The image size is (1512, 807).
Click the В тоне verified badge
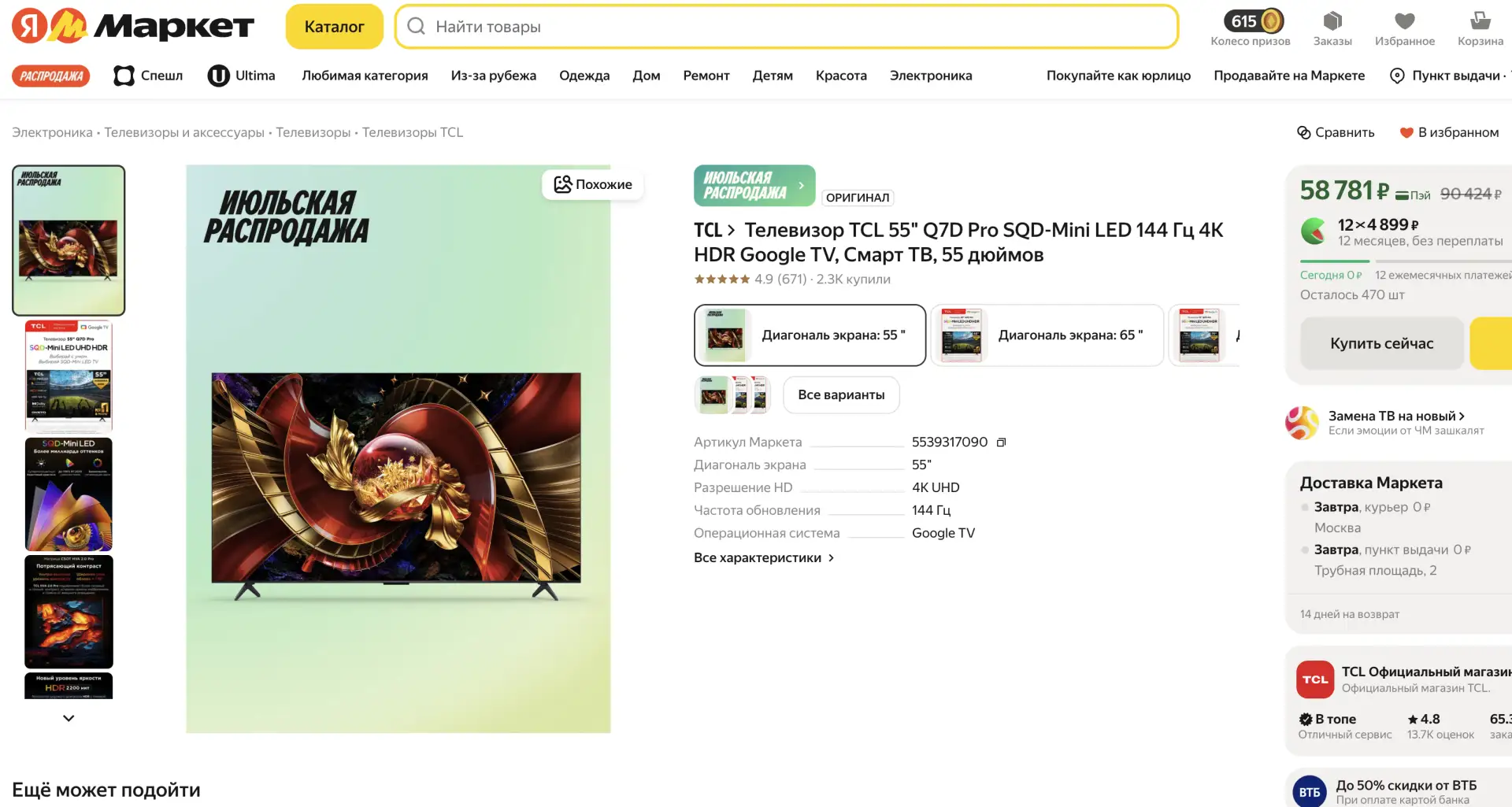(1306, 719)
